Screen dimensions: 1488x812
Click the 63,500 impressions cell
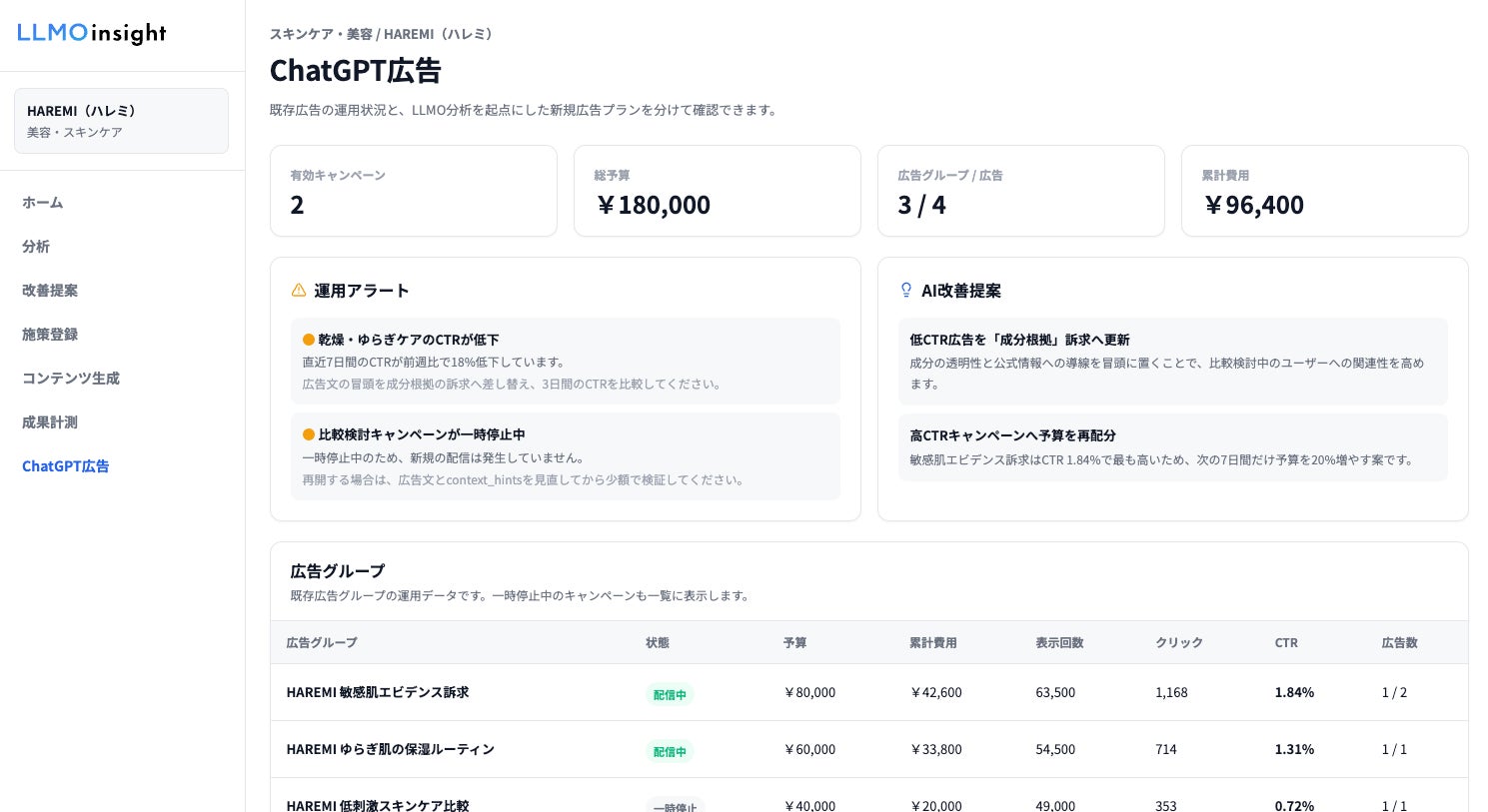[x=1055, y=692]
